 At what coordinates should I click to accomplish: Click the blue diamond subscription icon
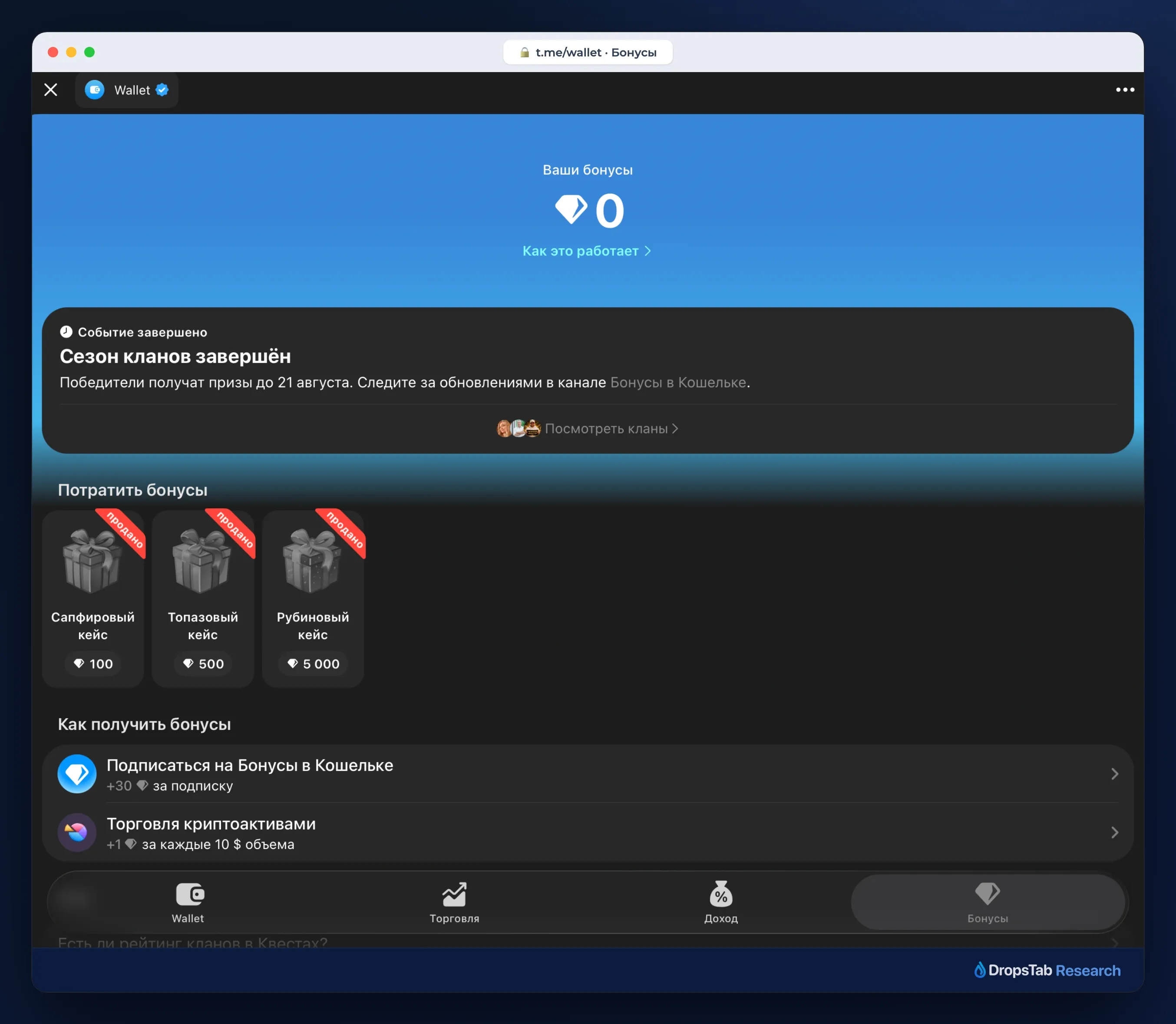point(77,774)
